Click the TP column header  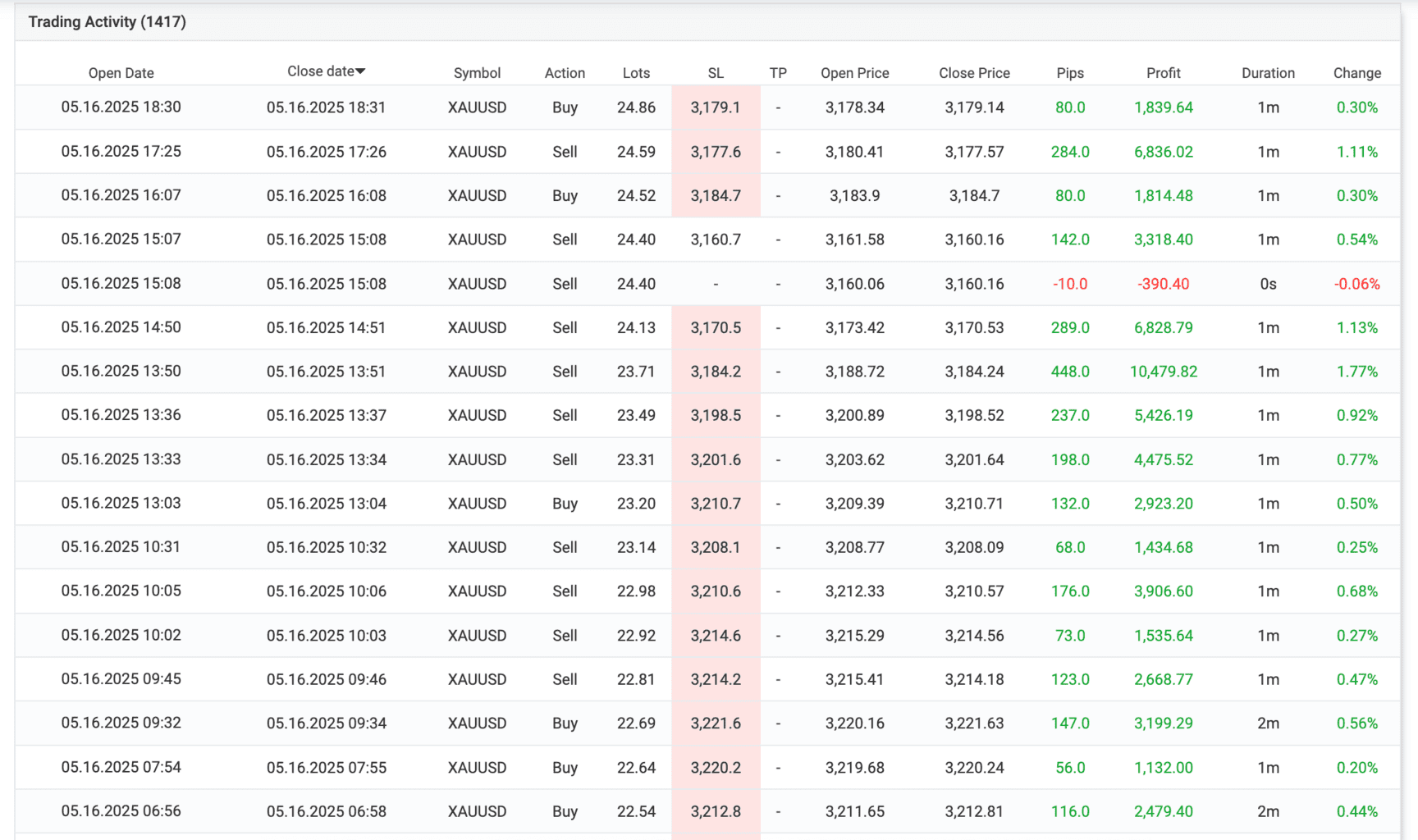[x=778, y=73]
